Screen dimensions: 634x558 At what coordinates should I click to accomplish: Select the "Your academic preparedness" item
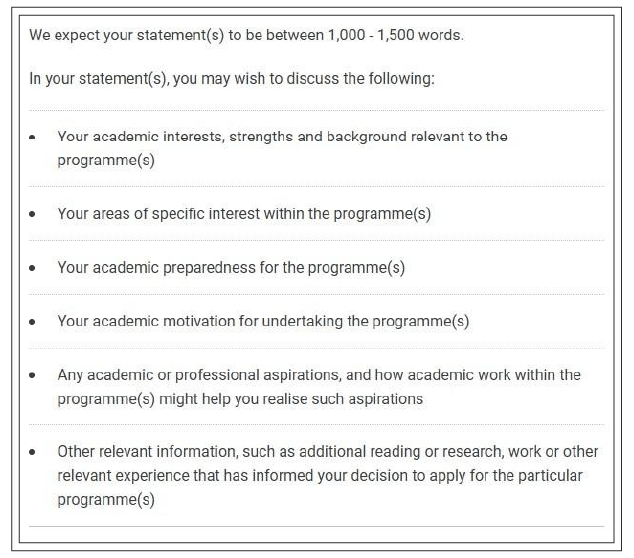point(231,268)
